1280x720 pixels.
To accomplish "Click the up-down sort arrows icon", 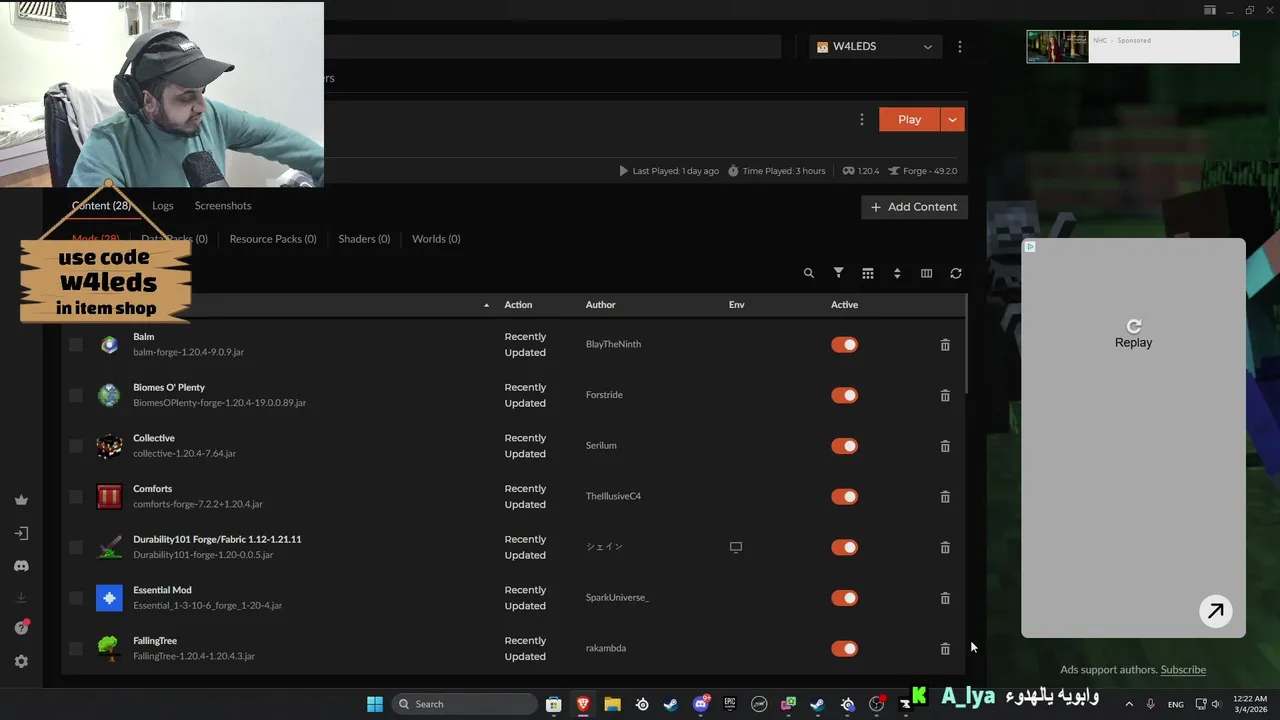I will tap(897, 273).
